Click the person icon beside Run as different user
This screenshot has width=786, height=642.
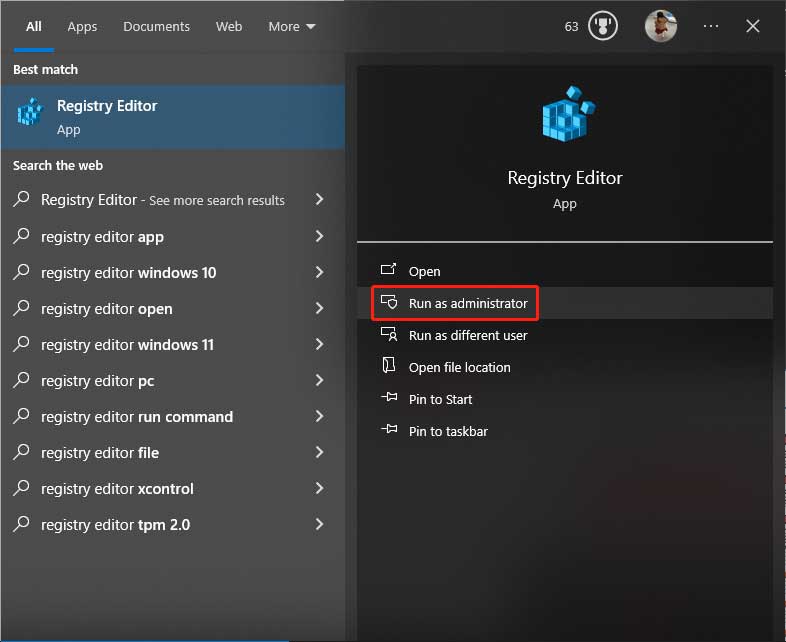point(389,334)
